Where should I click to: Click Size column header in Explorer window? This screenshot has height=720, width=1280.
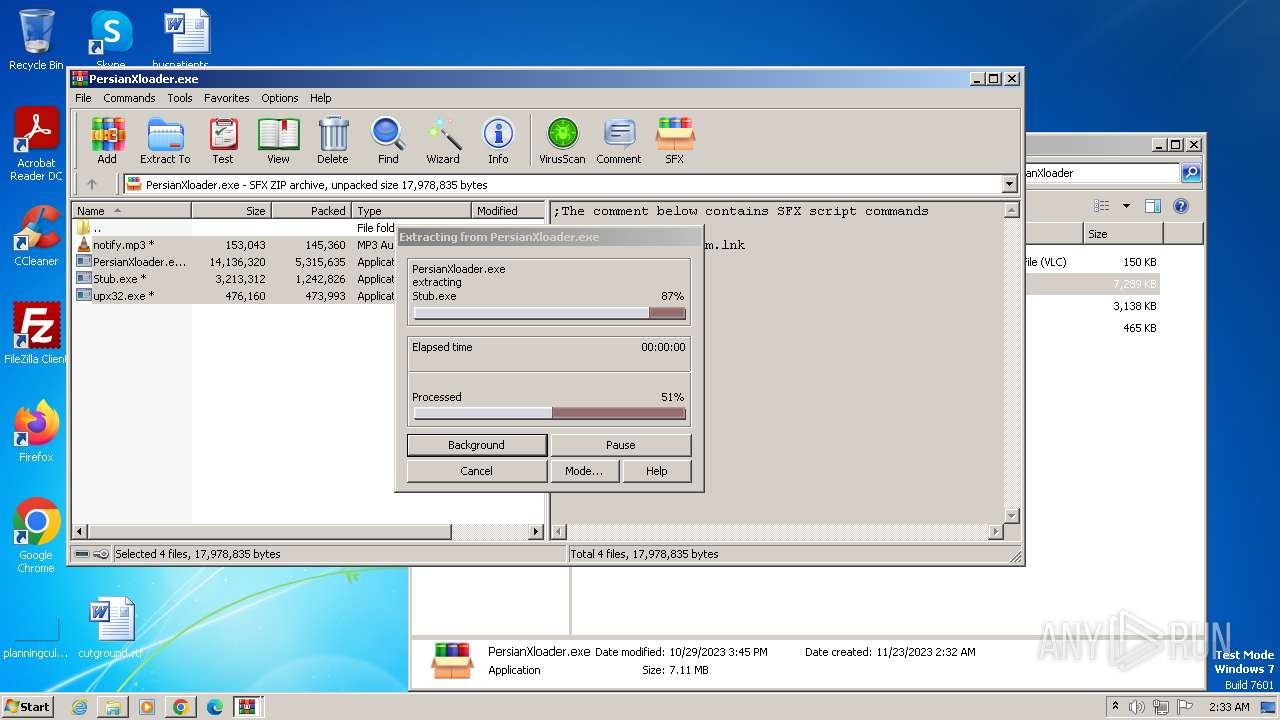coord(1123,234)
